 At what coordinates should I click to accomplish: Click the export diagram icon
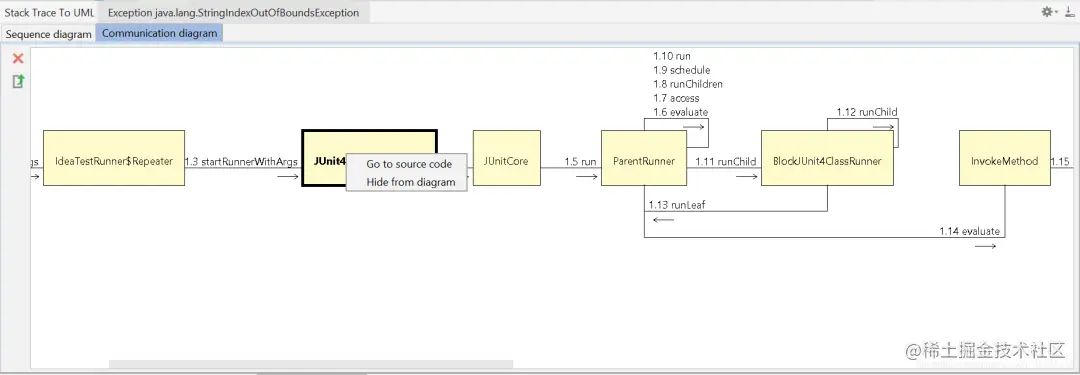coord(19,81)
